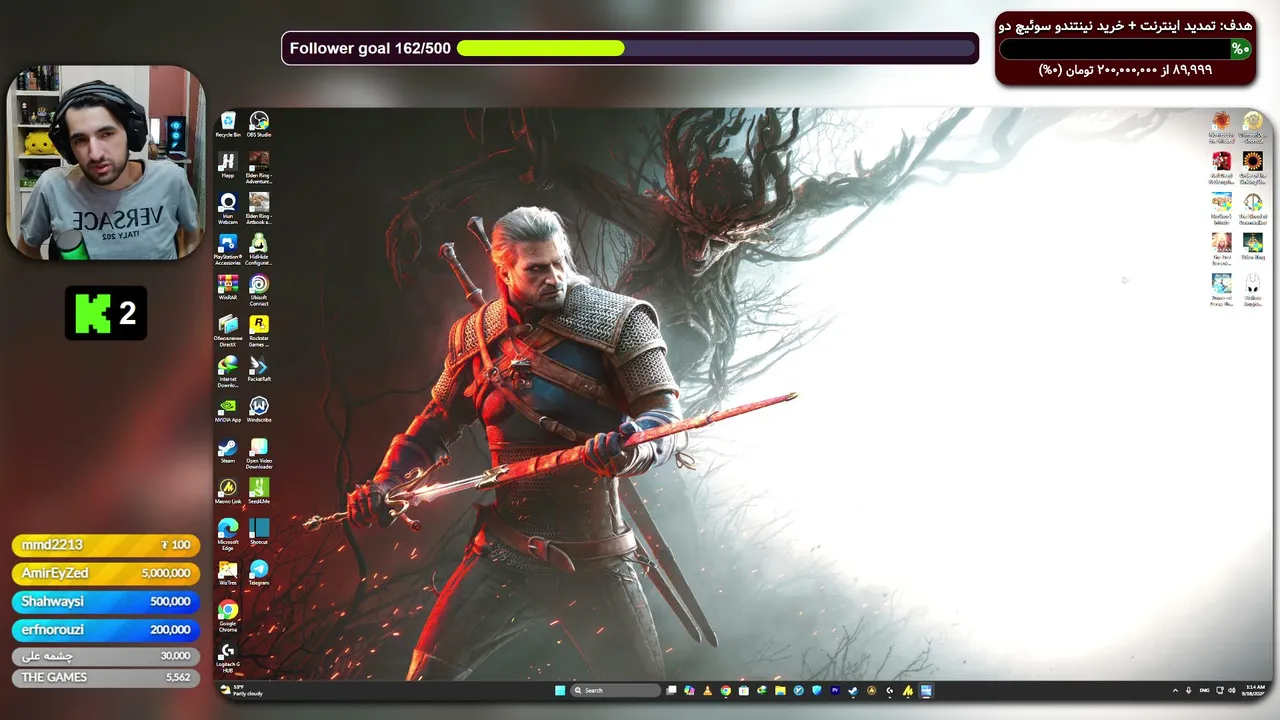Screen dimensions: 1280x720
Task: Open the Irium Webcam shortcut
Action: (x=228, y=208)
